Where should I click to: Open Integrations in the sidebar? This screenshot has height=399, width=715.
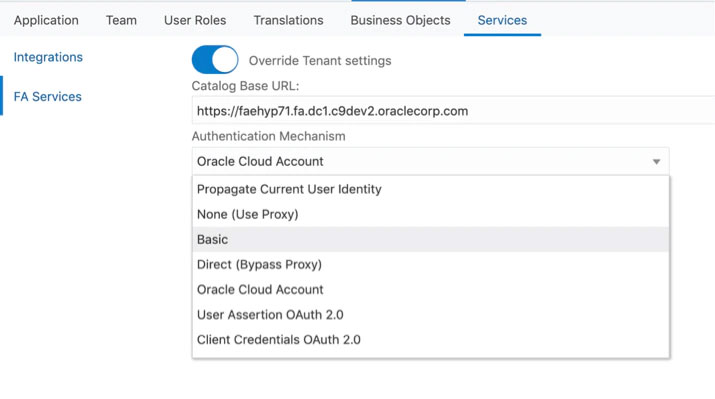pos(48,57)
